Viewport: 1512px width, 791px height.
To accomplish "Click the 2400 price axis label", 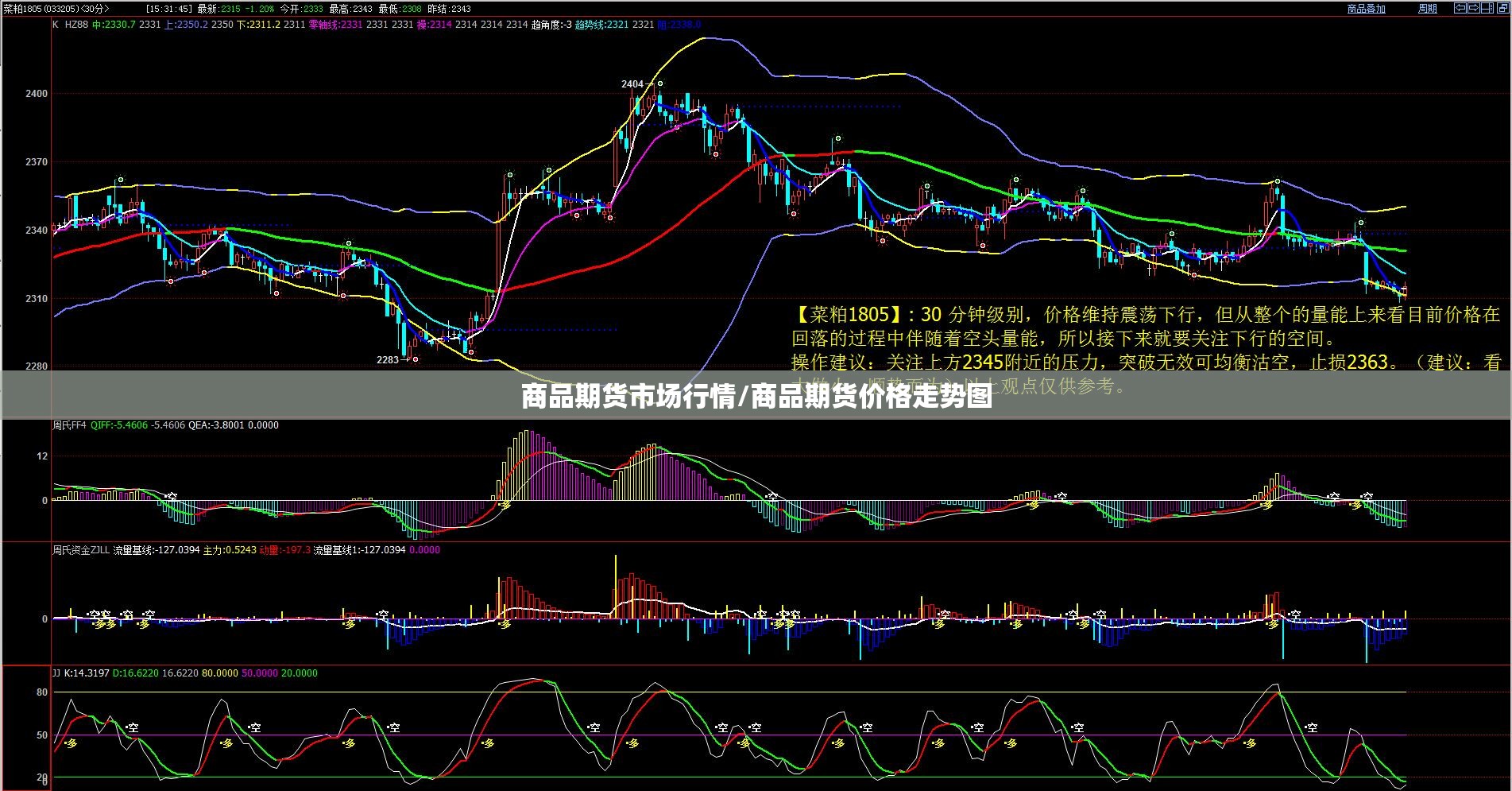I will pyautogui.click(x=37, y=94).
